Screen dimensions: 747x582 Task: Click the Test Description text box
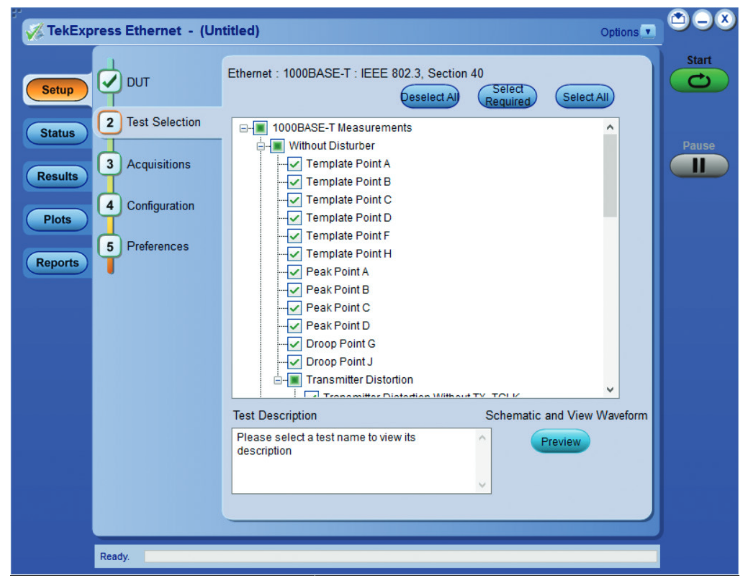[354, 460]
